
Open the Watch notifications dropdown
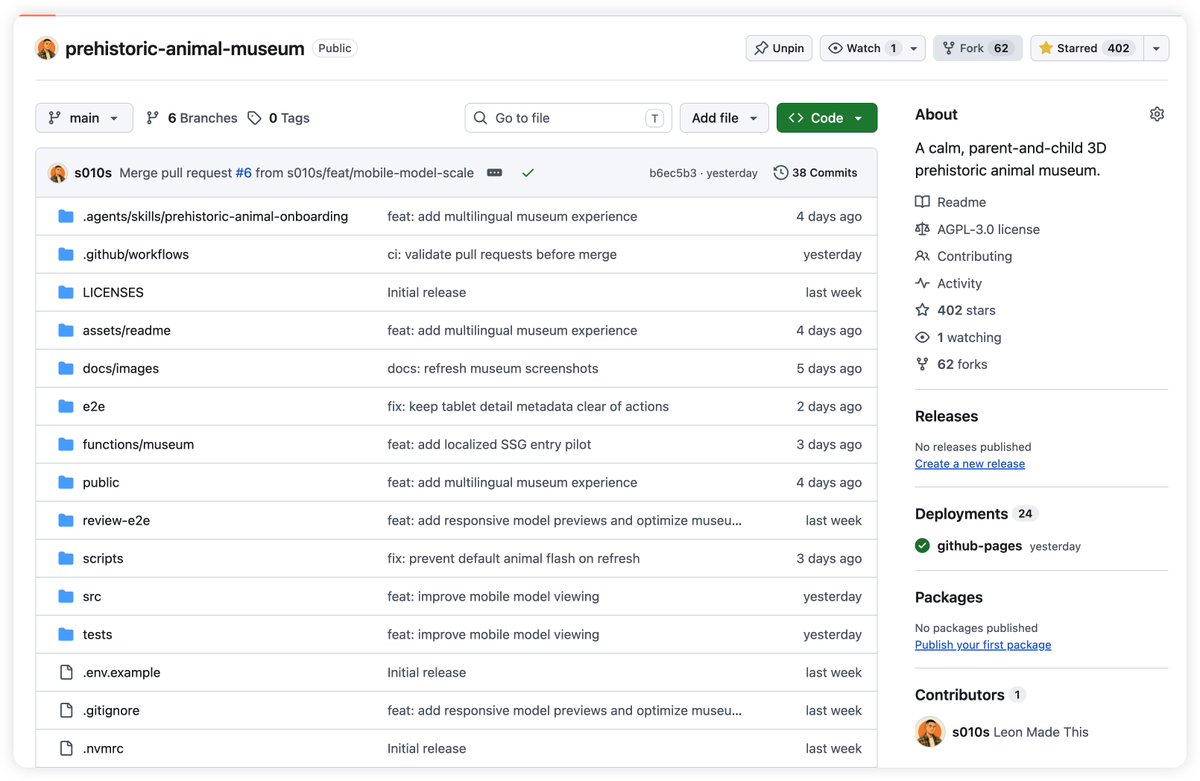coord(873,48)
